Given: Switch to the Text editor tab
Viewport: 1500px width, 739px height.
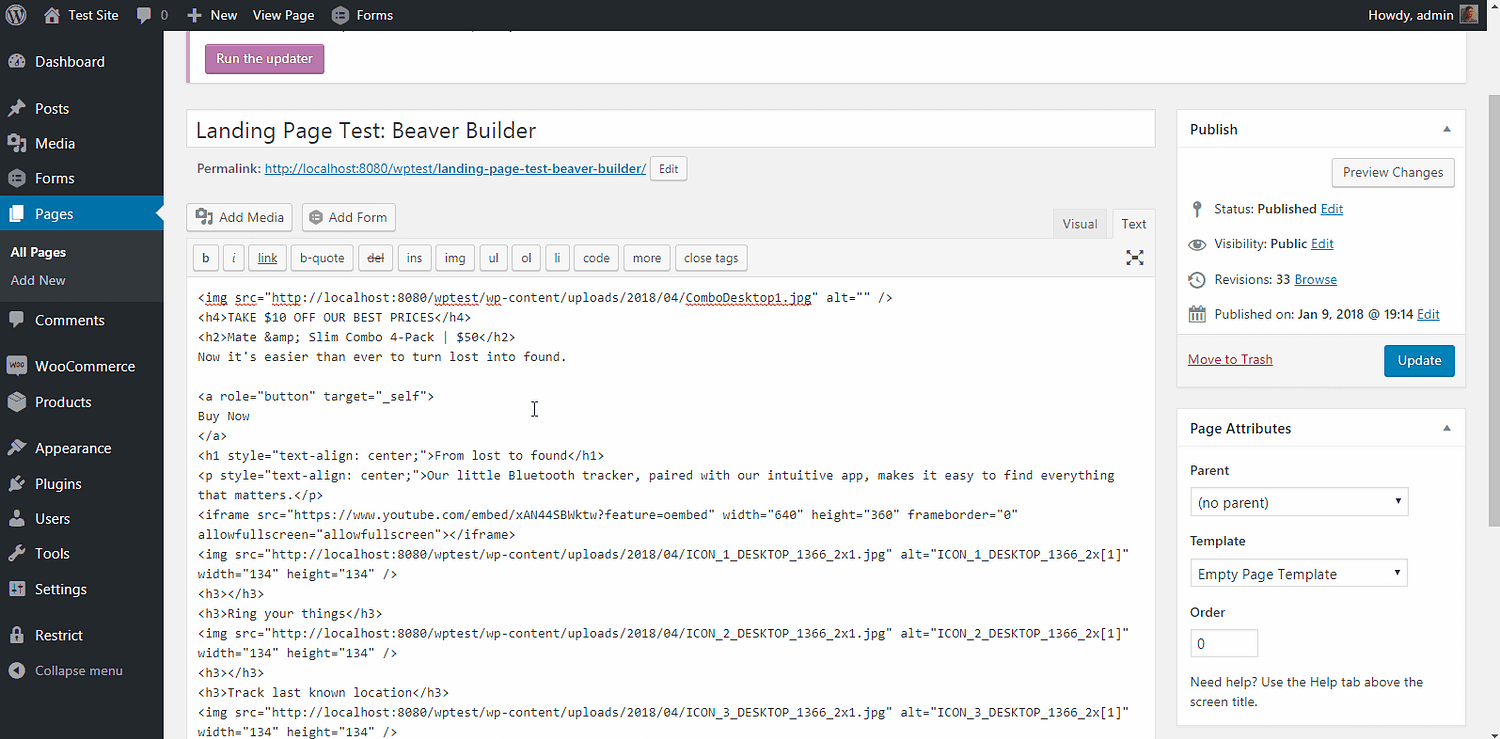Looking at the screenshot, I should 1133,224.
